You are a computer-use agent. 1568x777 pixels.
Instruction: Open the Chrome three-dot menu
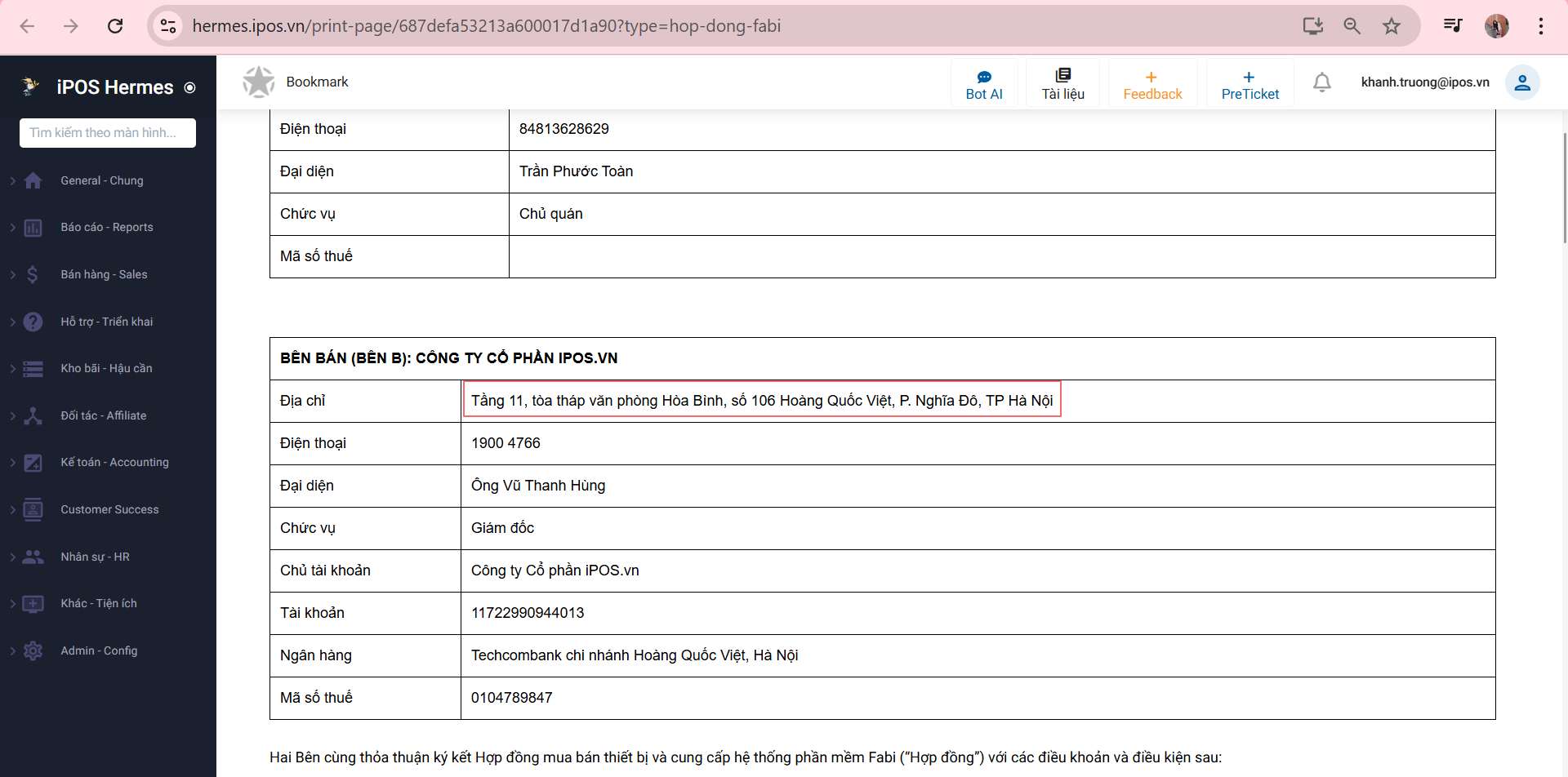click(1541, 26)
